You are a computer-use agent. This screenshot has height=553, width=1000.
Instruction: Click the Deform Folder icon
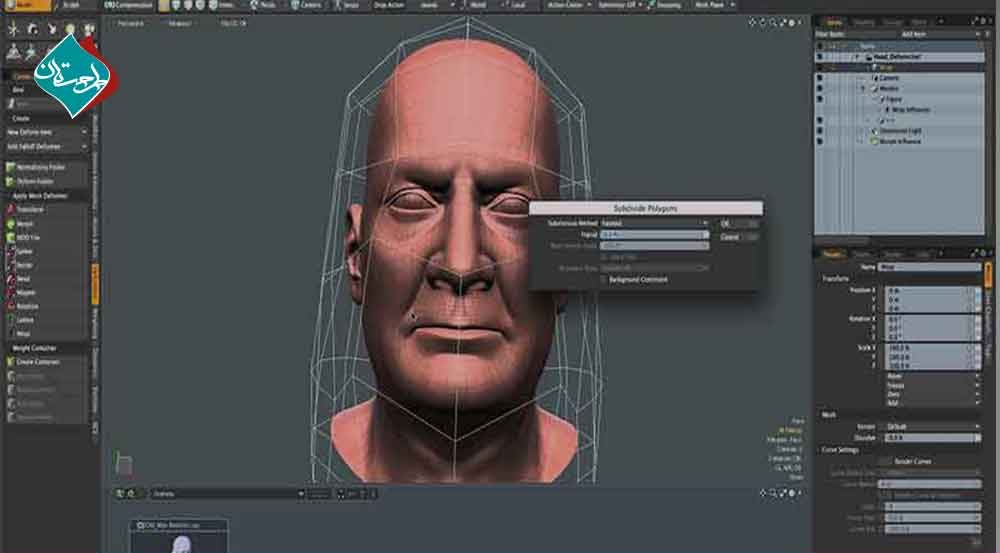(x=10, y=181)
